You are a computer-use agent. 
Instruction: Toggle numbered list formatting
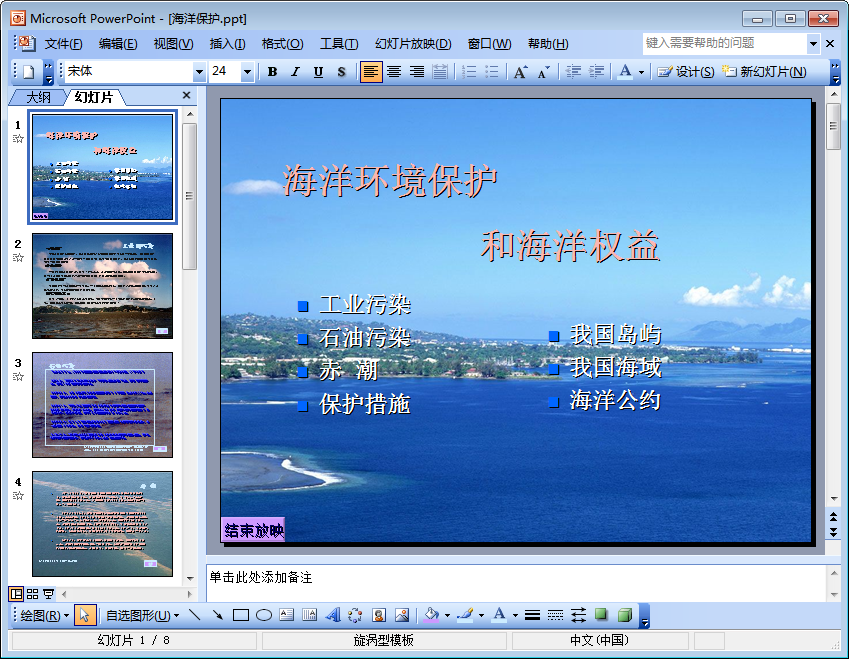[469, 71]
